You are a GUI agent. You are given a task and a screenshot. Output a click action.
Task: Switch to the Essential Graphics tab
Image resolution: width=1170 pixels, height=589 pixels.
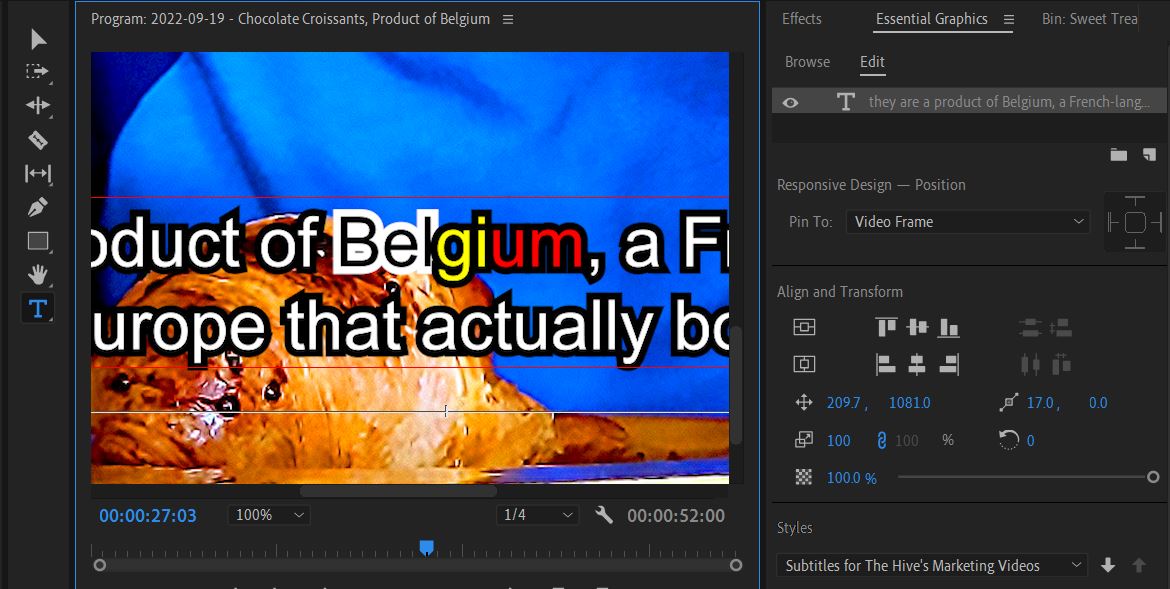click(x=931, y=19)
